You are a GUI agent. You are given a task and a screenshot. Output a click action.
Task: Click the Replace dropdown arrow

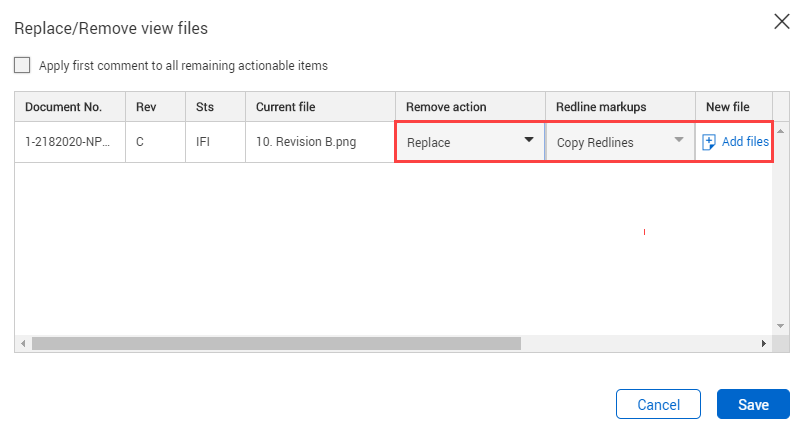coord(529,140)
